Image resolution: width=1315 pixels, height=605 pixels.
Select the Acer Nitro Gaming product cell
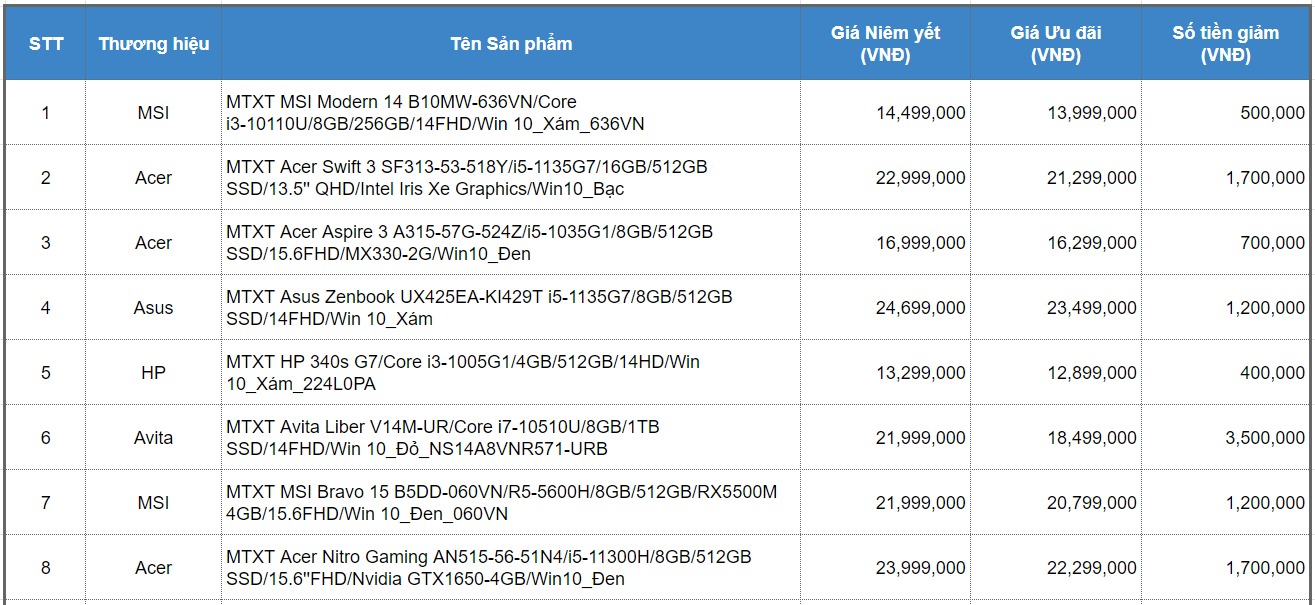point(511,568)
